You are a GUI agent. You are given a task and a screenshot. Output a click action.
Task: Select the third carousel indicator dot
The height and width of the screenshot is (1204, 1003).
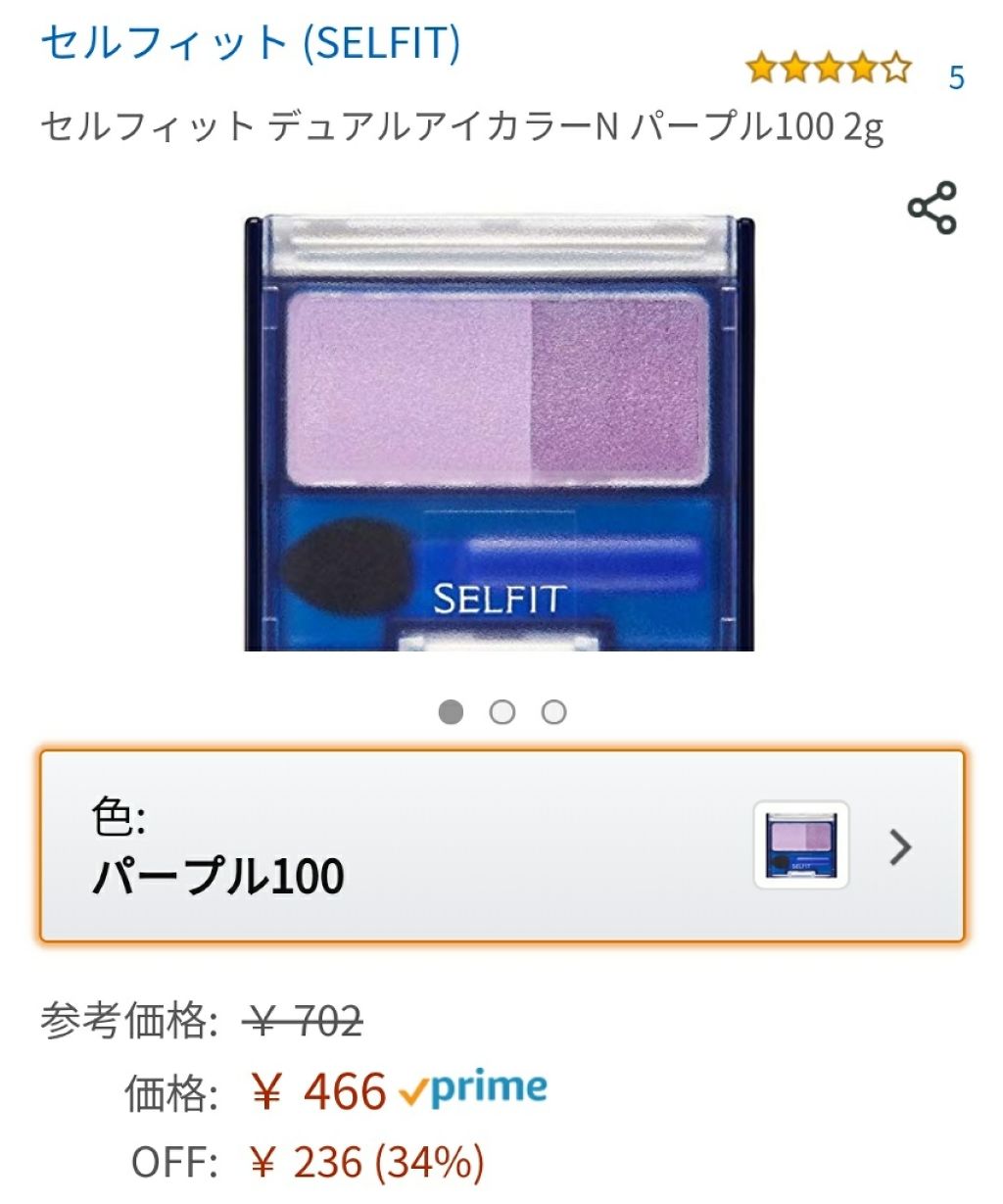pos(555,712)
